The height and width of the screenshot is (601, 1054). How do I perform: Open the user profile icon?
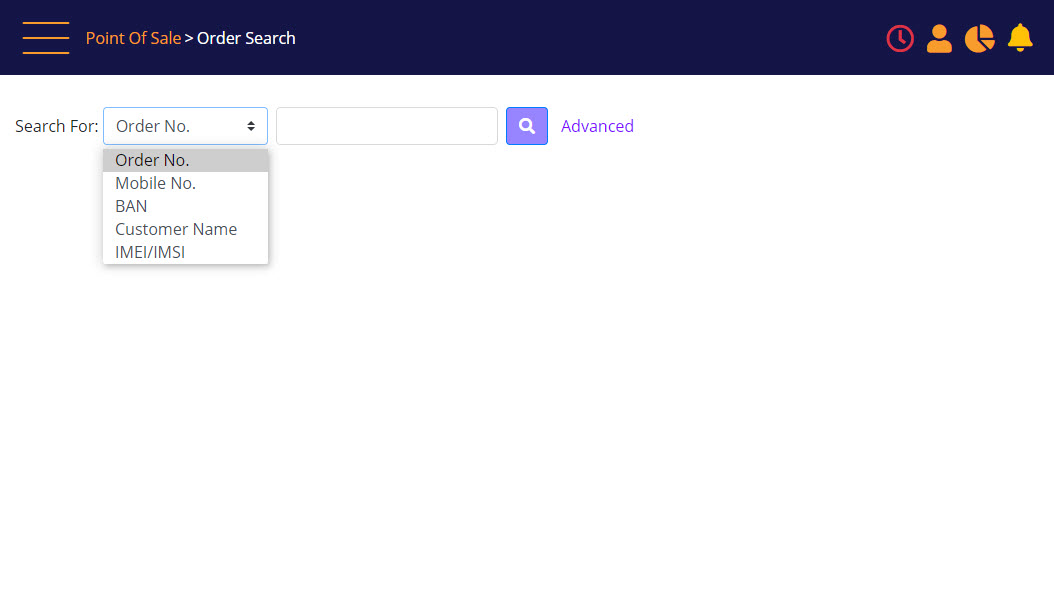939,38
